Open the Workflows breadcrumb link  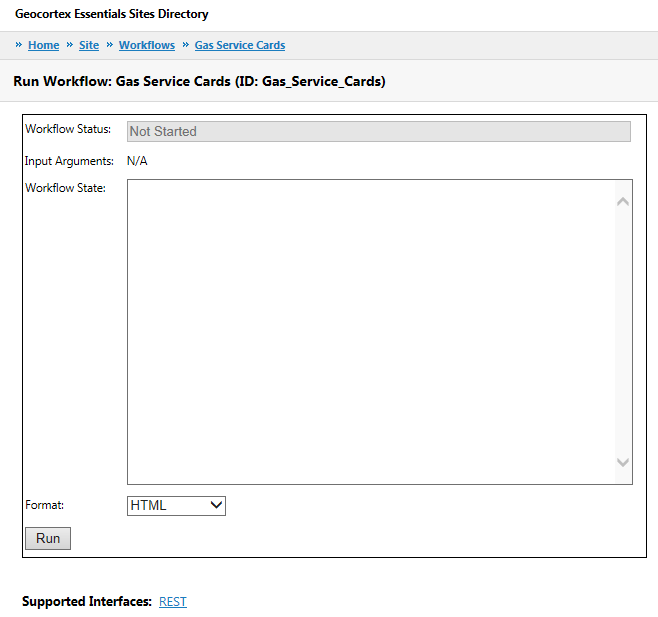[x=147, y=45]
